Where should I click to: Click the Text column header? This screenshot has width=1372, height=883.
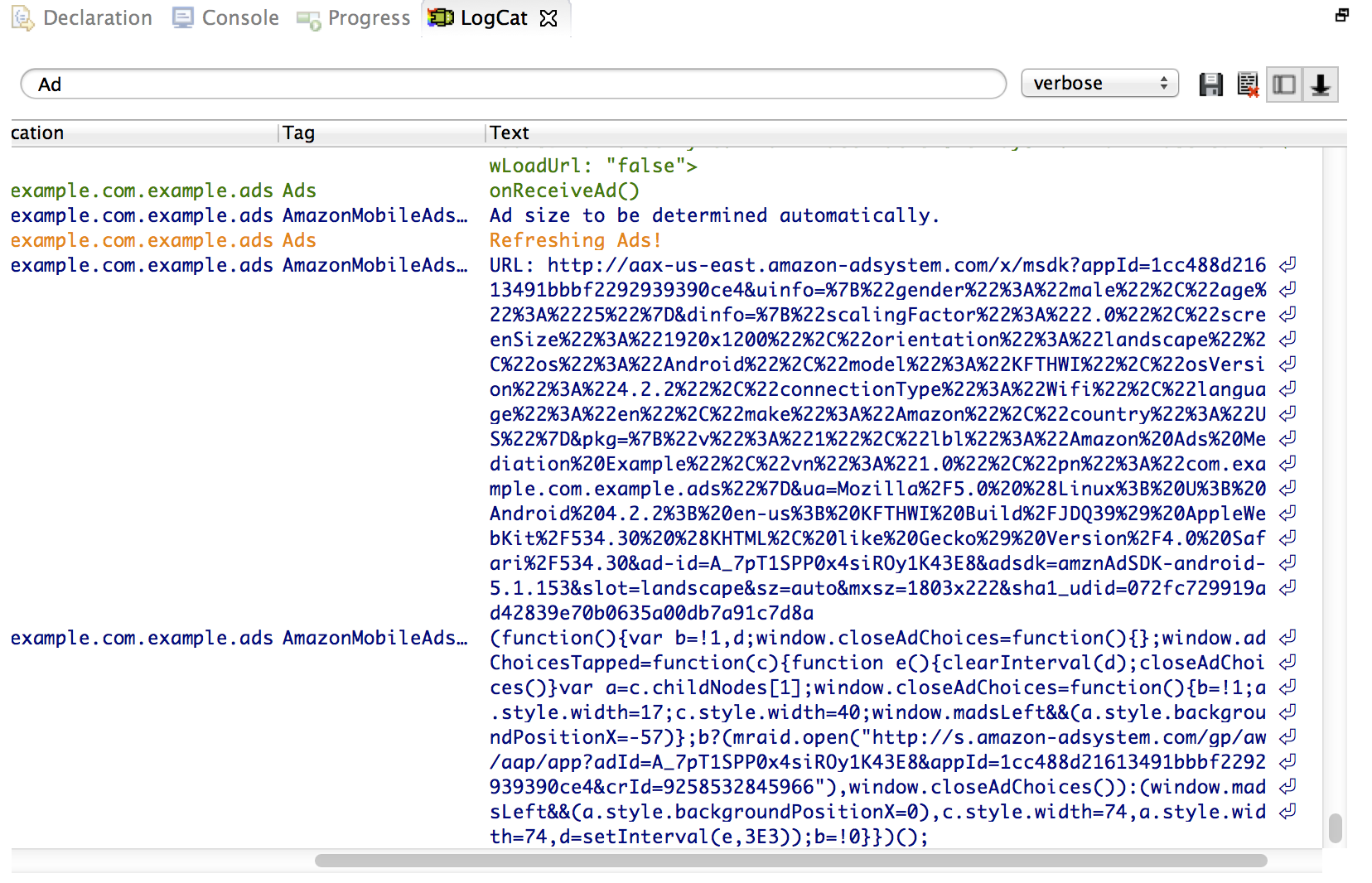[509, 133]
